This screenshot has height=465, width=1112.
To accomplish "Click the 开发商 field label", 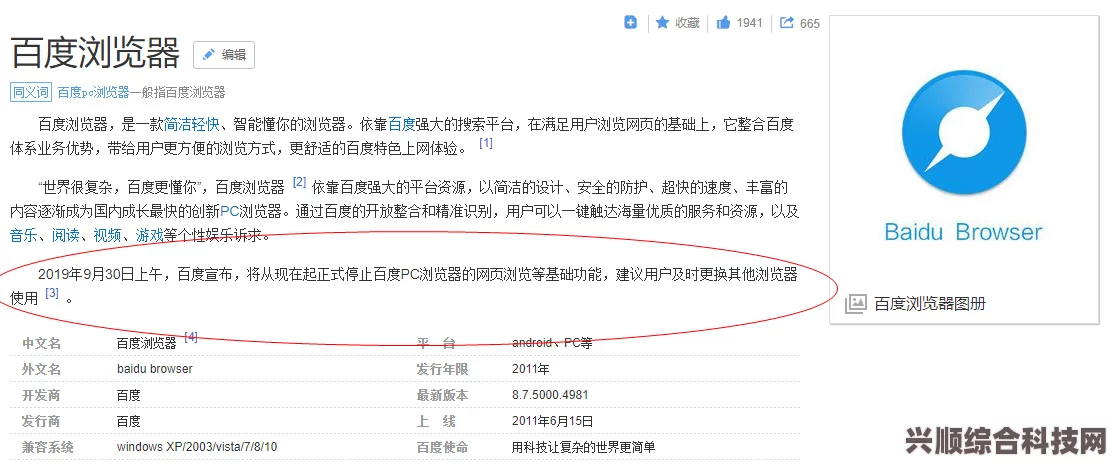I will pyautogui.click(x=42, y=396).
